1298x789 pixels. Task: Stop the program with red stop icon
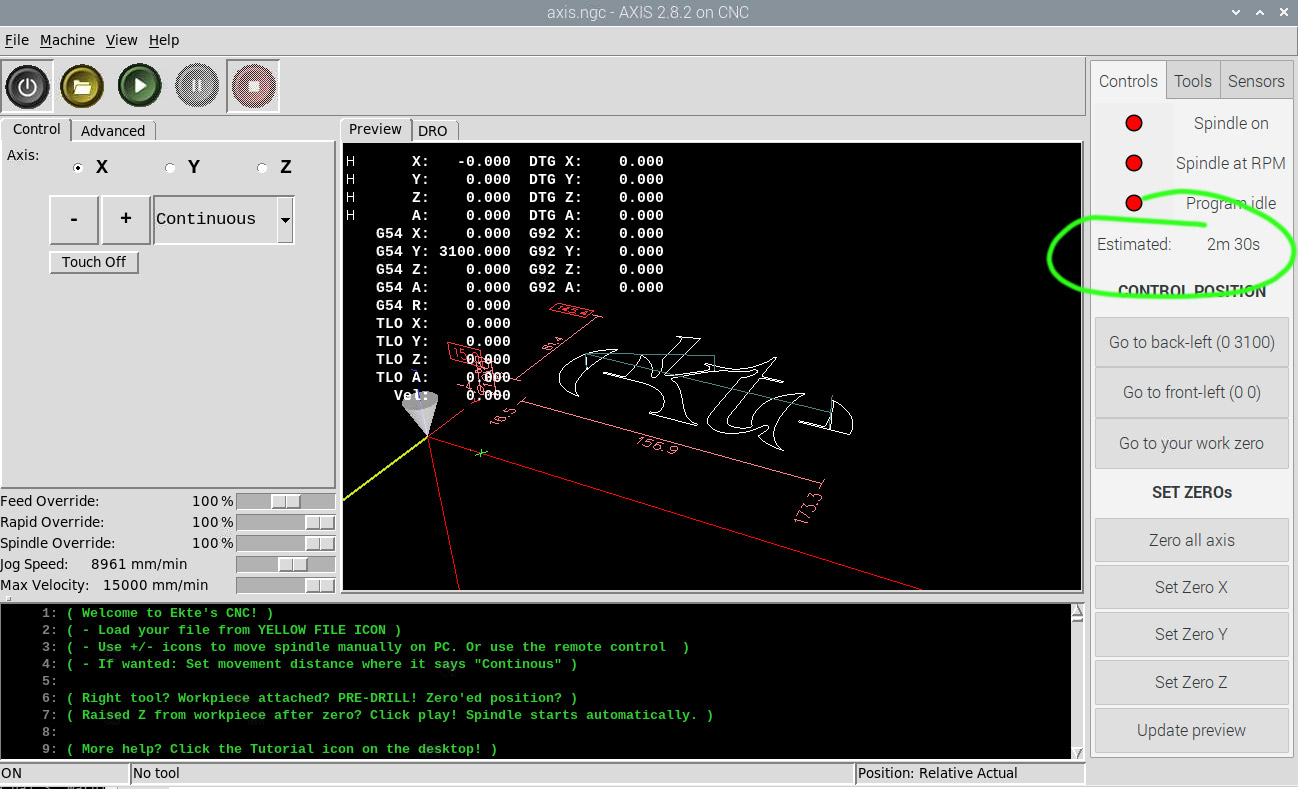tap(253, 86)
